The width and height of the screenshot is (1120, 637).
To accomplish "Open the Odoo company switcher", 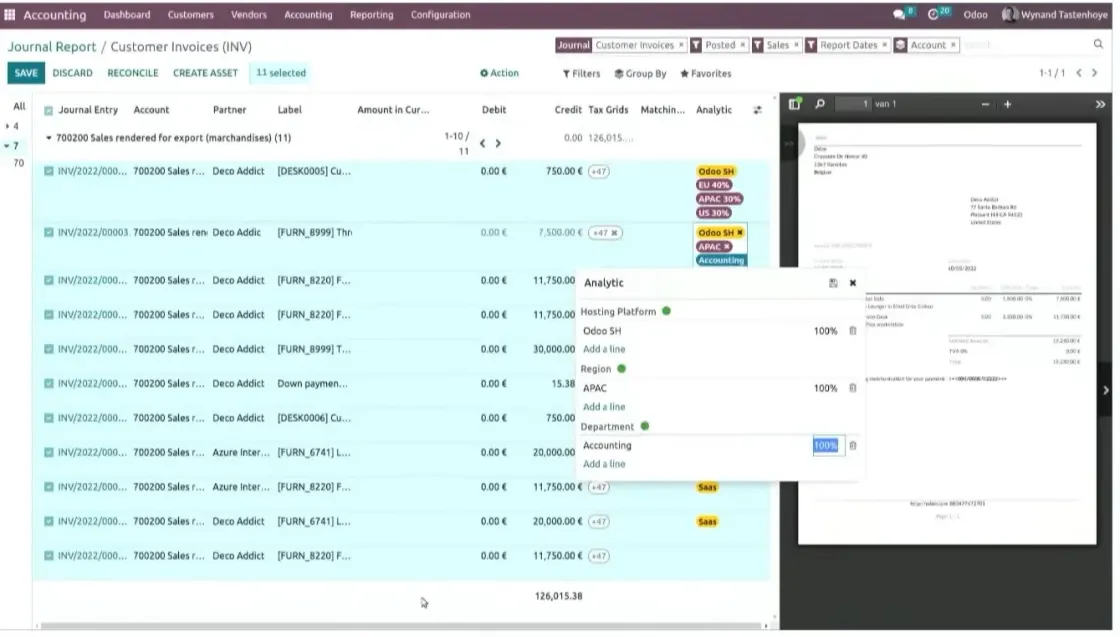I will pos(976,14).
